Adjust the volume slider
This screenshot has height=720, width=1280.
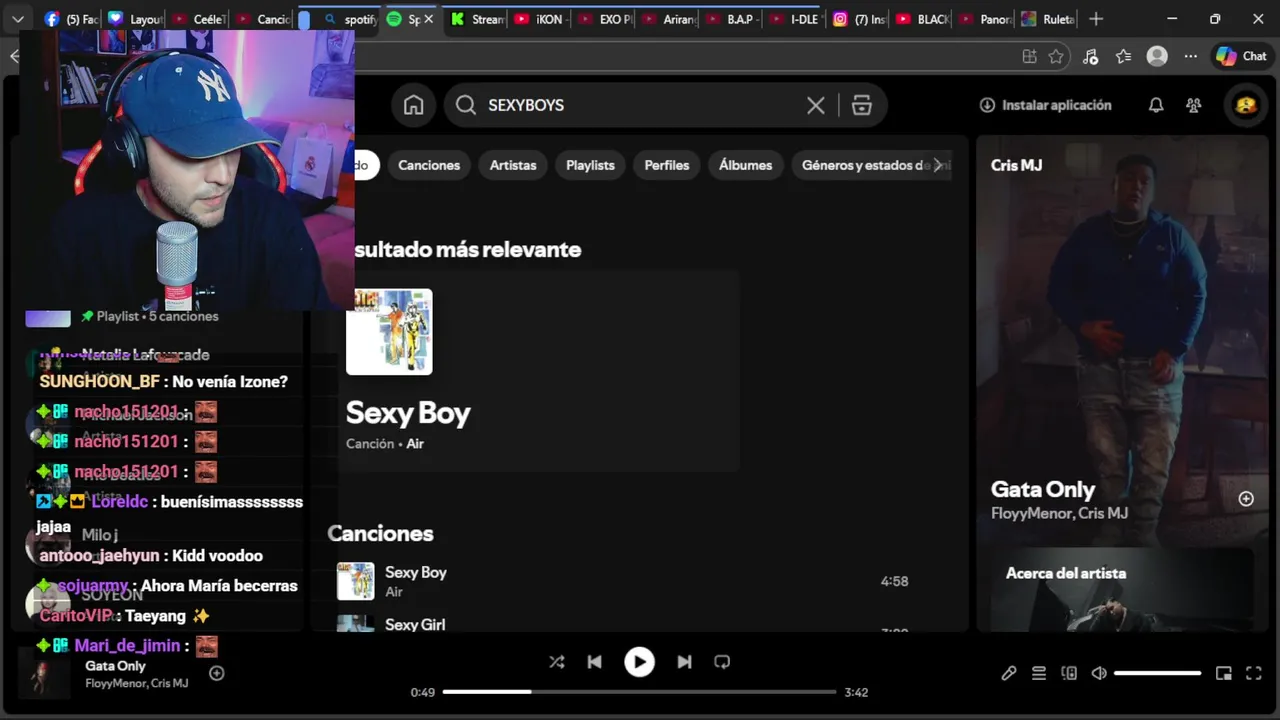[x=1157, y=674]
